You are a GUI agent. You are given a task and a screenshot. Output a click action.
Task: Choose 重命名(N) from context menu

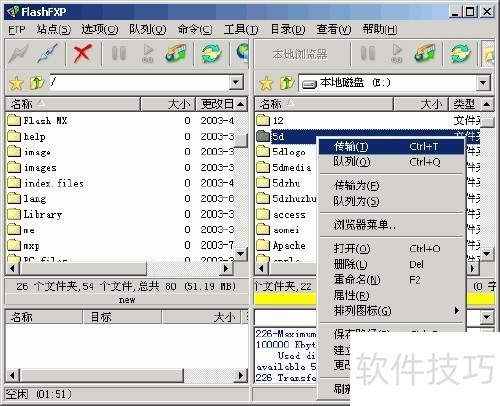[x=391, y=279]
